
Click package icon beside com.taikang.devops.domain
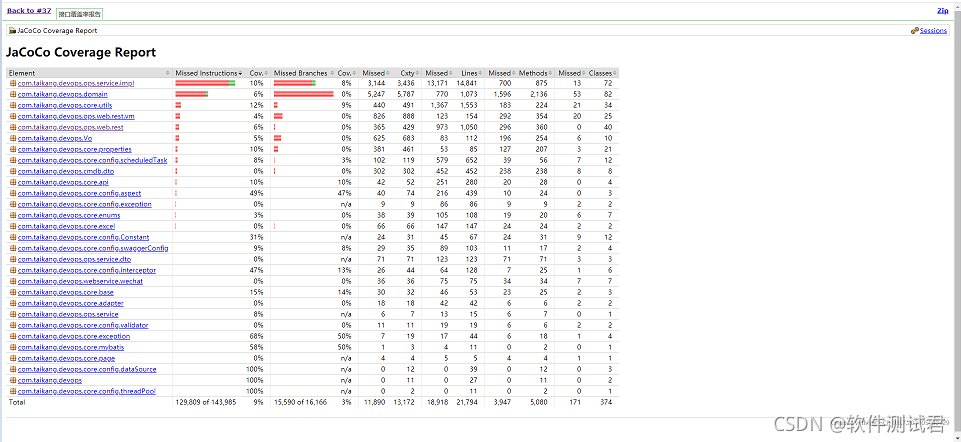(12, 94)
